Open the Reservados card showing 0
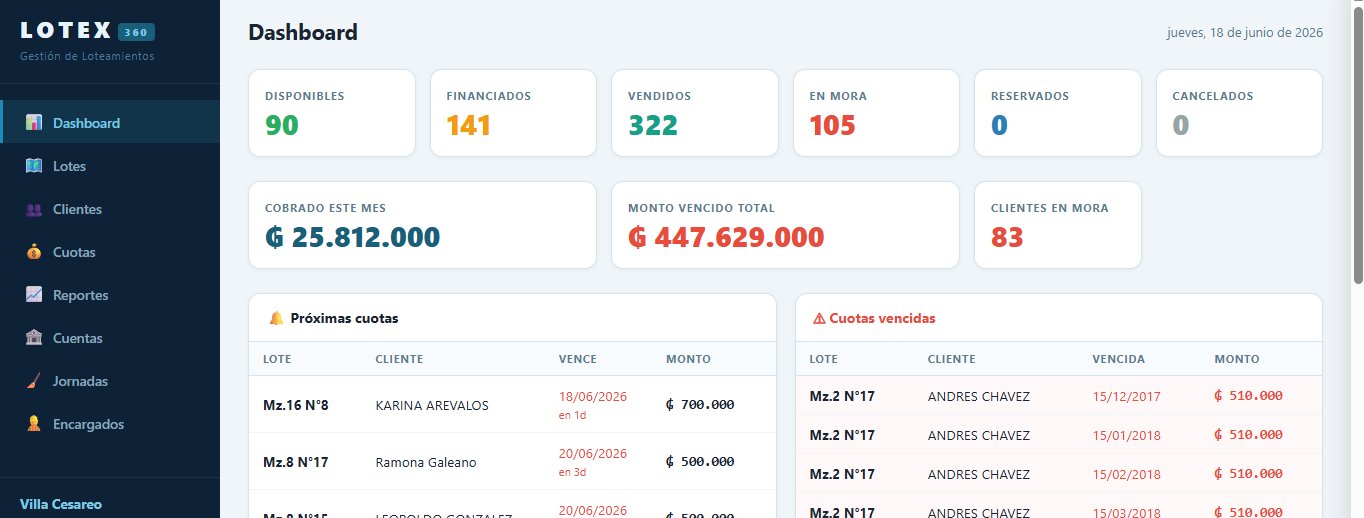The height and width of the screenshot is (518, 1364). [1058, 113]
